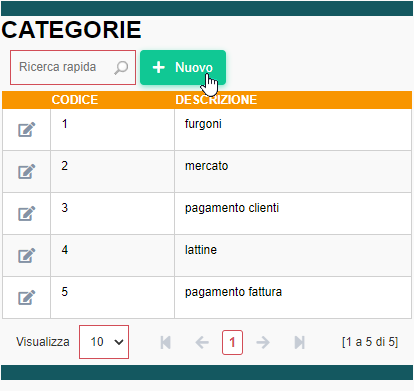The image size is (414, 391).
Task: Select the pagamento fattura cell
Action: [x=293, y=298]
